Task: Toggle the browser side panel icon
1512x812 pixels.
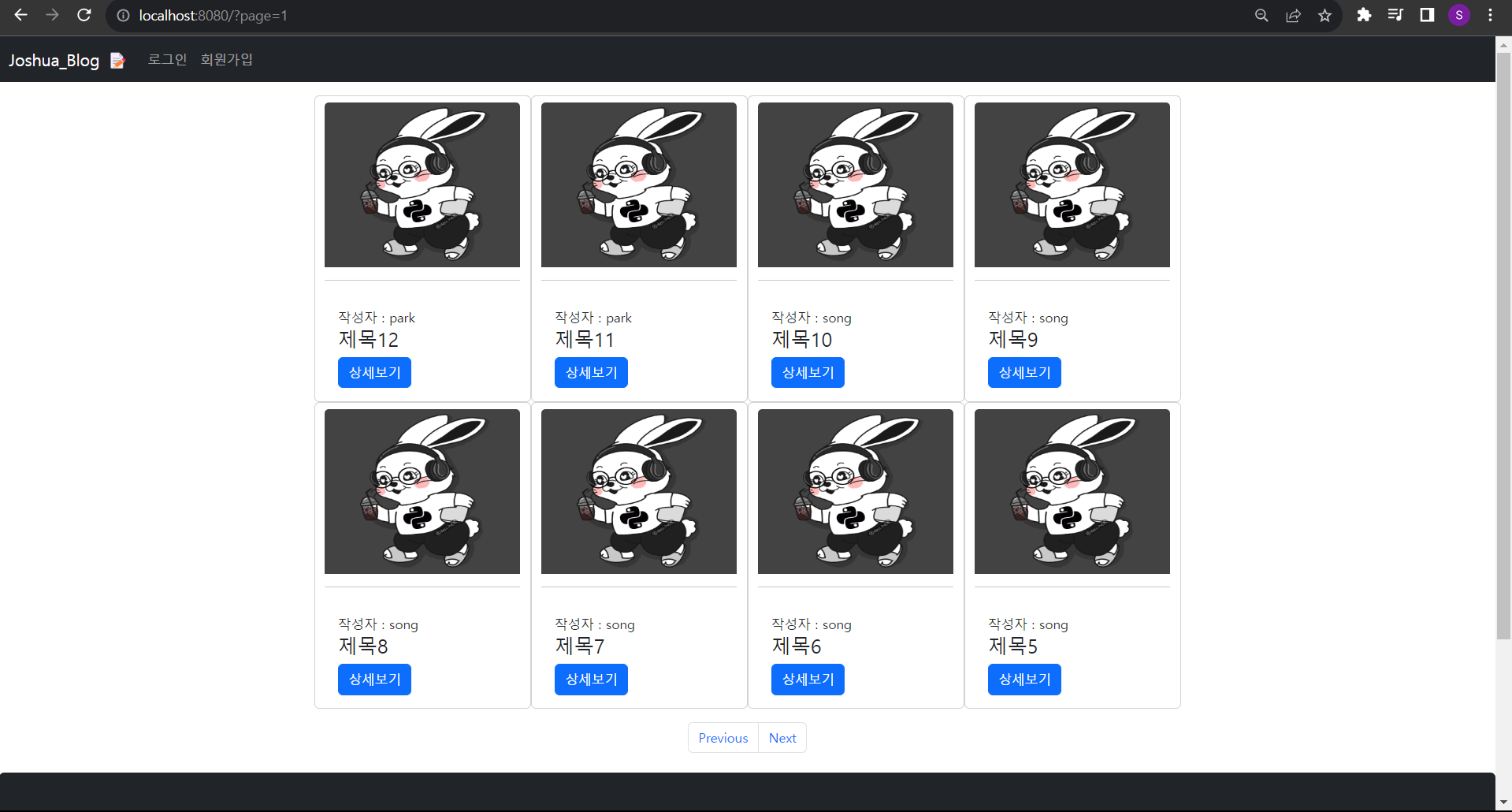Action: click(x=1427, y=15)
